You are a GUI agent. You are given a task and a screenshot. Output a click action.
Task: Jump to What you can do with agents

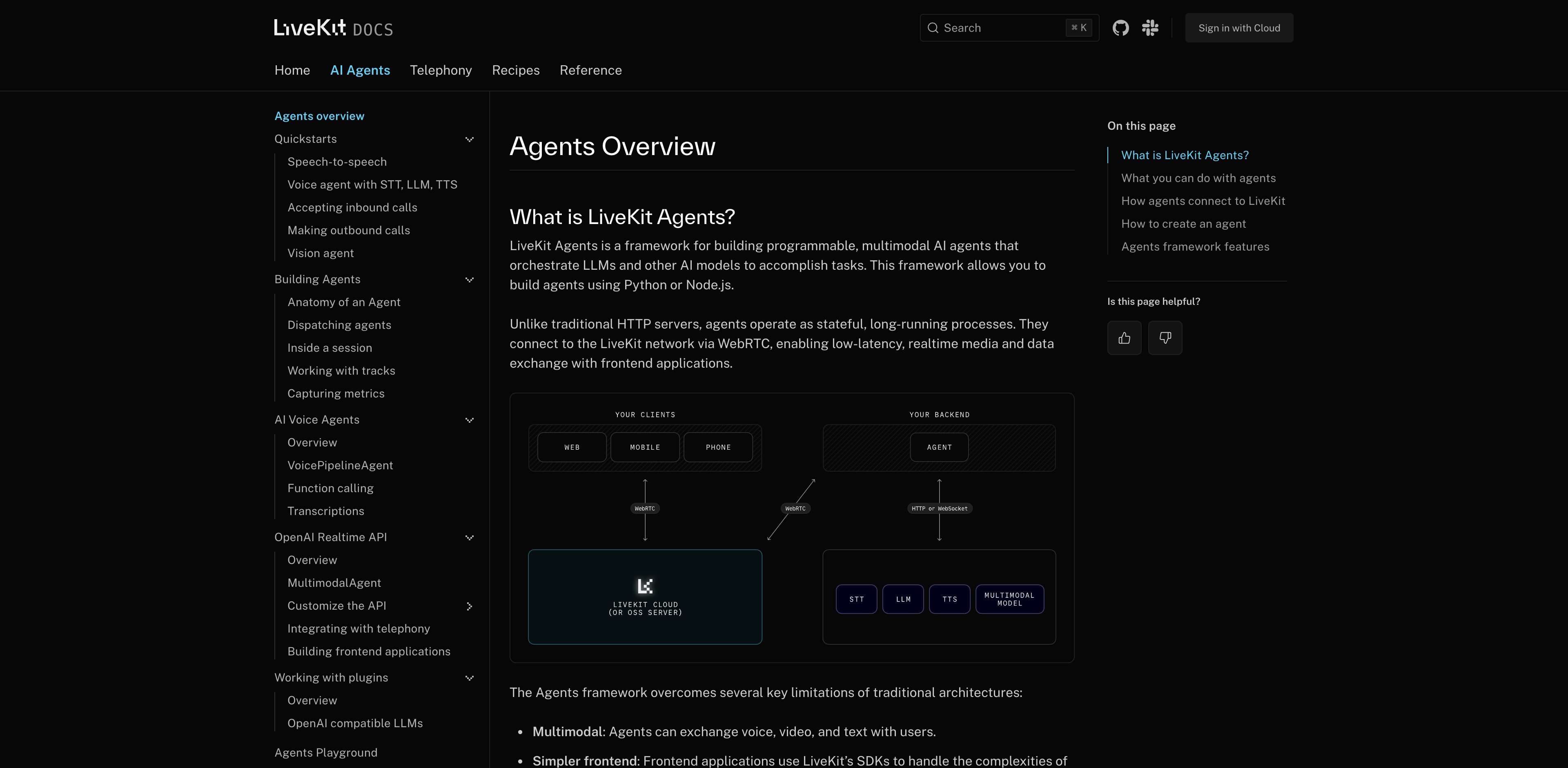coord(1198,178)
